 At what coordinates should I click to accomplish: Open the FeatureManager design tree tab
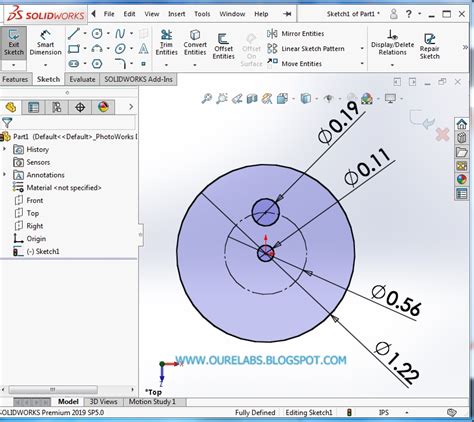(11, 107)
